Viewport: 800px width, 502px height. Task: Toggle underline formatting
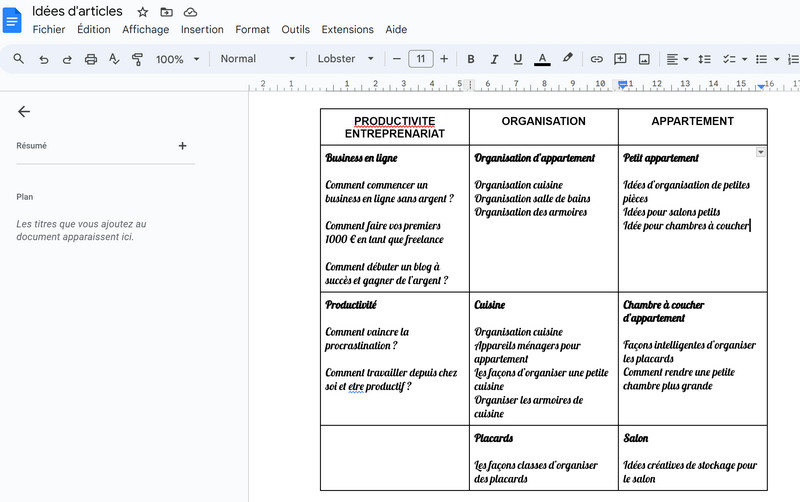click(x=518, y=59)
